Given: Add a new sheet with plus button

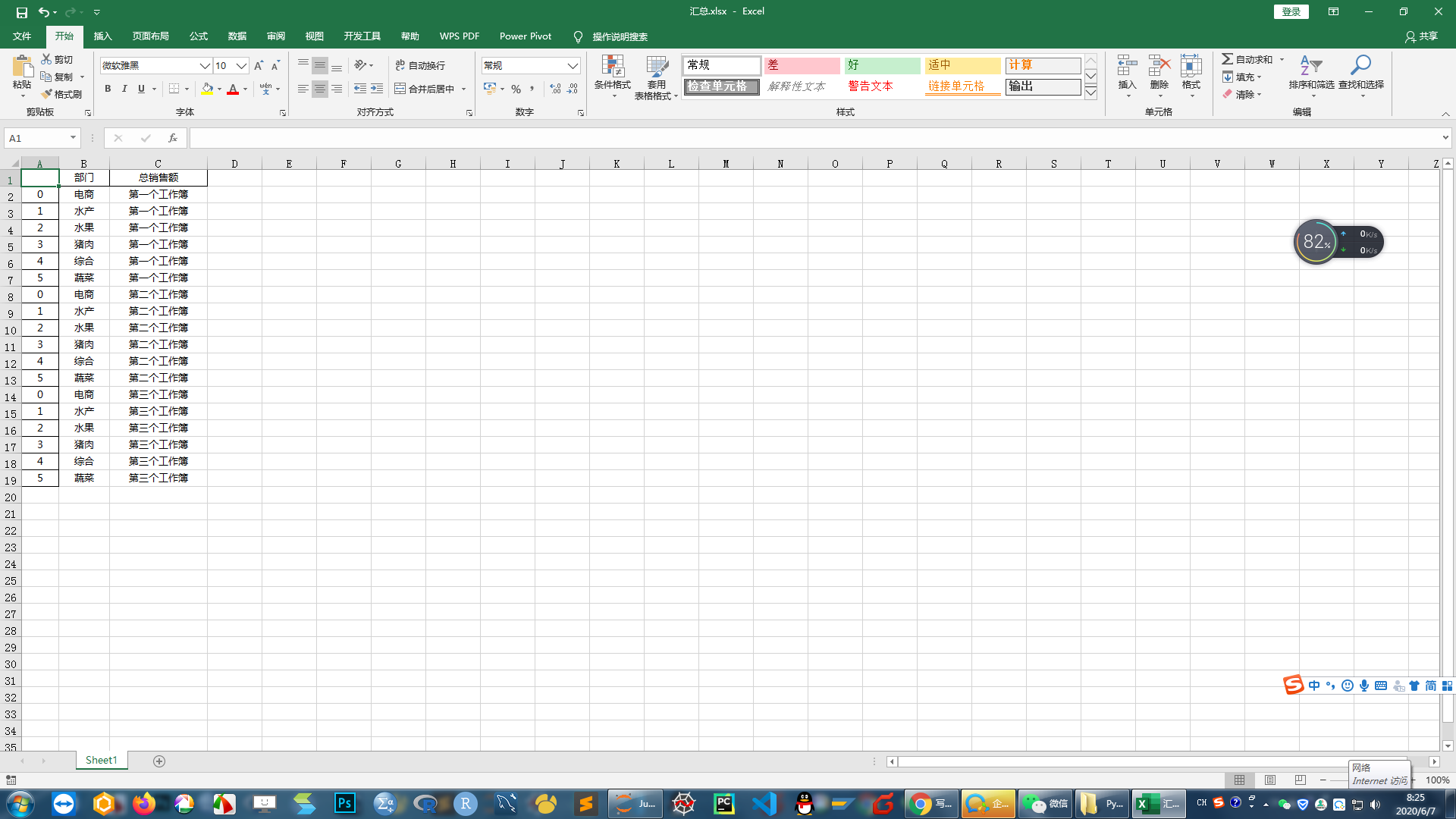Looking at the screenshot, I should [x=159, y=761].
